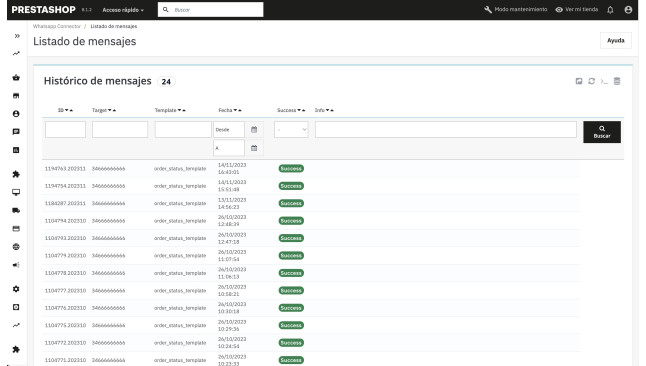
Task: Click target number in row 1104775.202310
Action: [108, 325]
